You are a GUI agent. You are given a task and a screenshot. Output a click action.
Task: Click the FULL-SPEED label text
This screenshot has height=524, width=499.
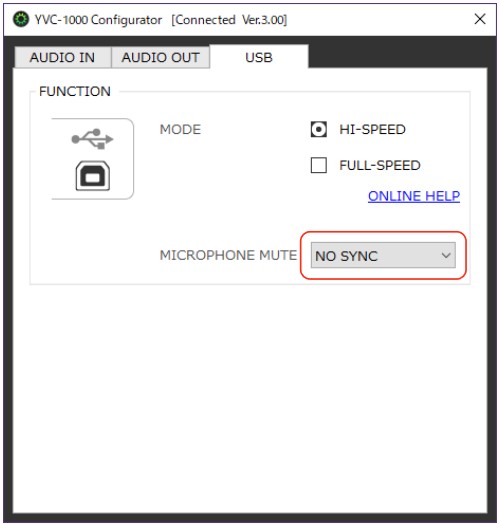click(x=380, y=165)
